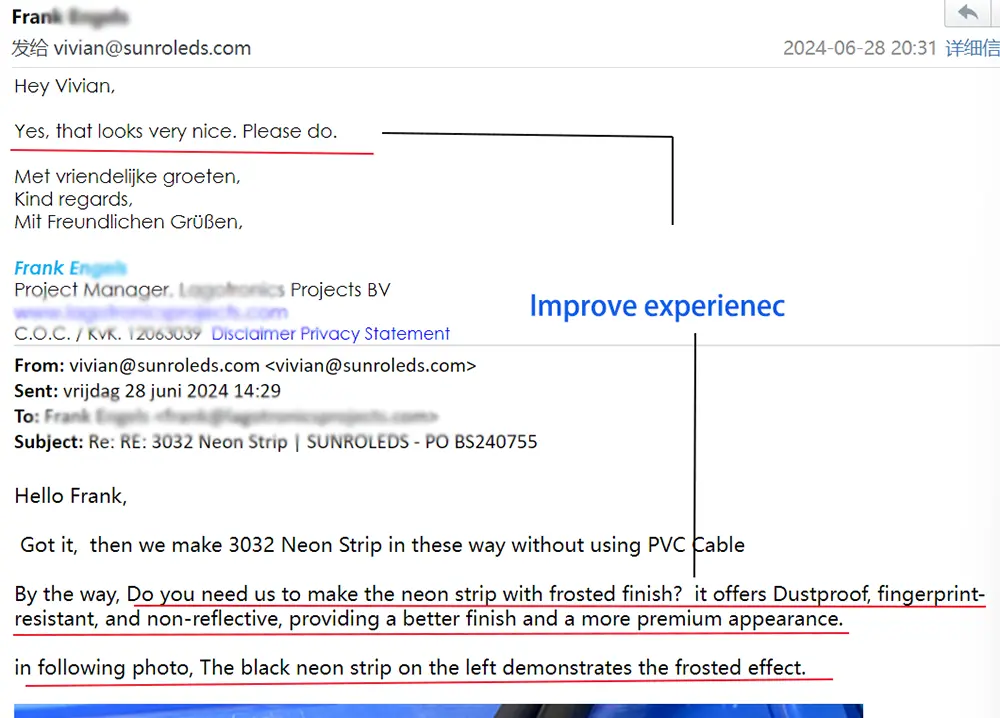Click the subject line 3032 Neon Strip
This screenshot has width=1000, height=718.
(219, 442)
